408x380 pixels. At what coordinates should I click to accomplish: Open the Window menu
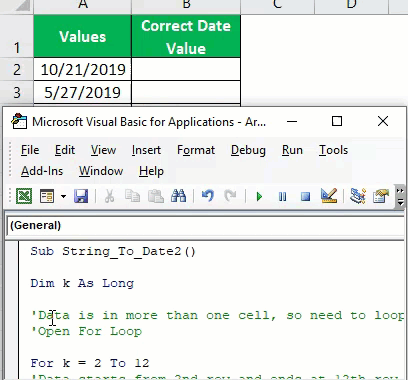pos(101,171)
